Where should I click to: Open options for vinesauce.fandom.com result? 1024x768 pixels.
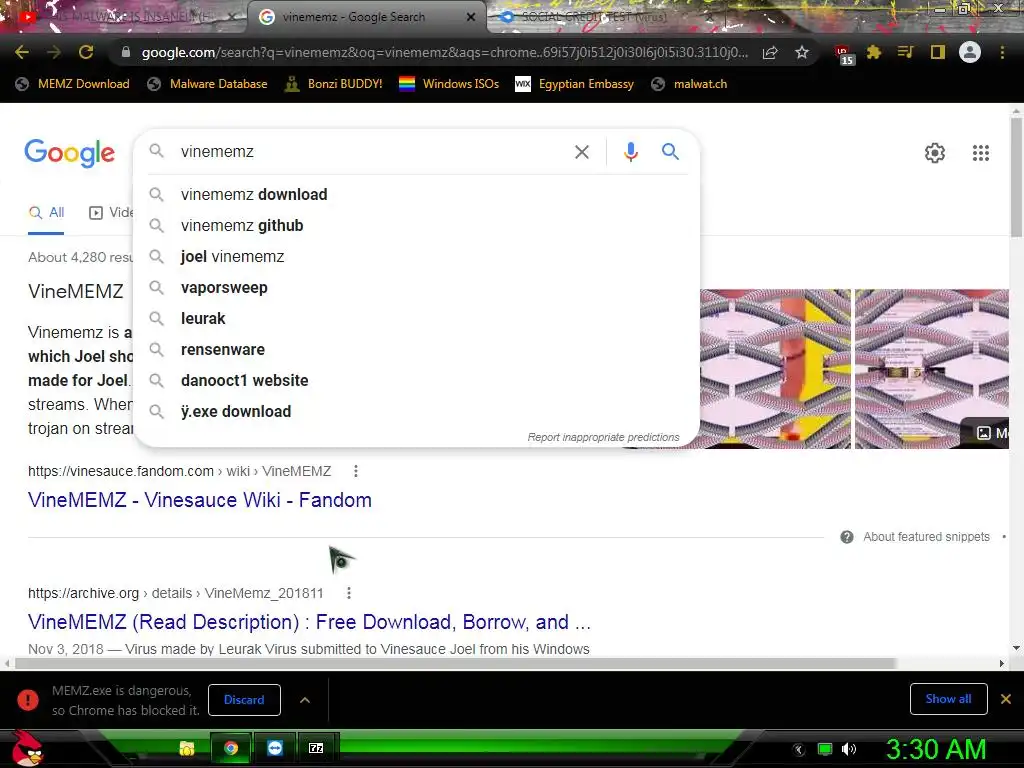pos(355,471)
